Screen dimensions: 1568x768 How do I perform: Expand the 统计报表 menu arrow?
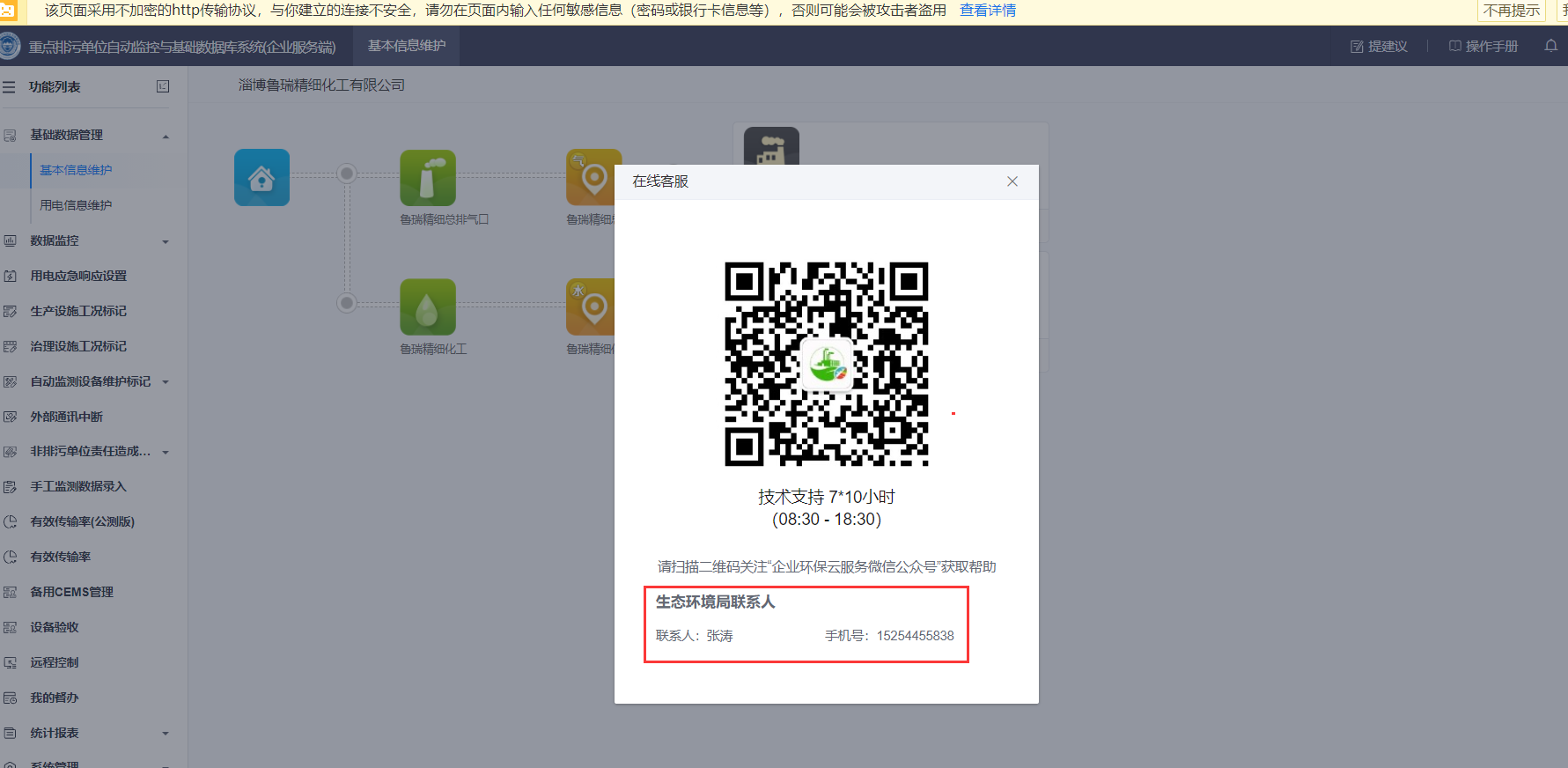coord(166,734)
